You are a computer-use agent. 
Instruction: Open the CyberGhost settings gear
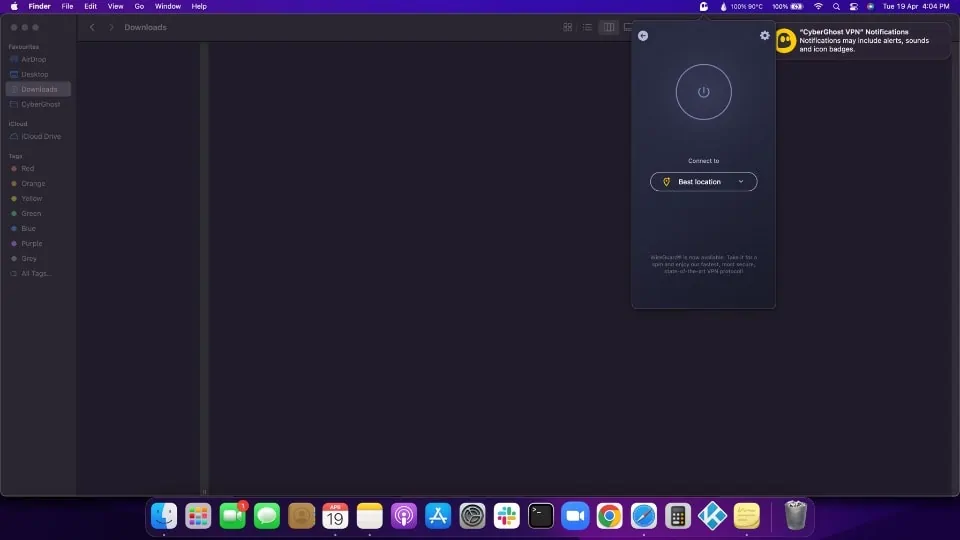(x=765, y=36)
